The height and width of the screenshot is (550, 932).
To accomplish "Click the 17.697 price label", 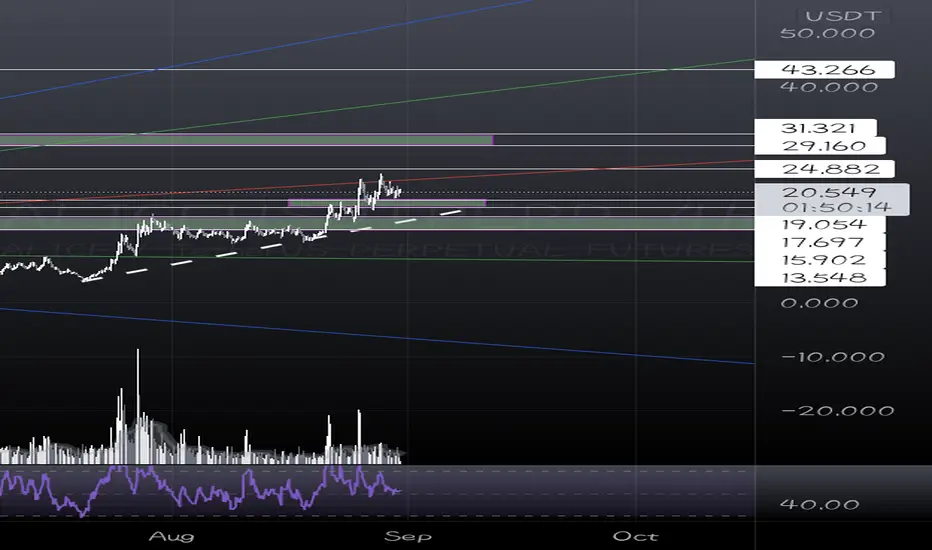I will 820,242.
